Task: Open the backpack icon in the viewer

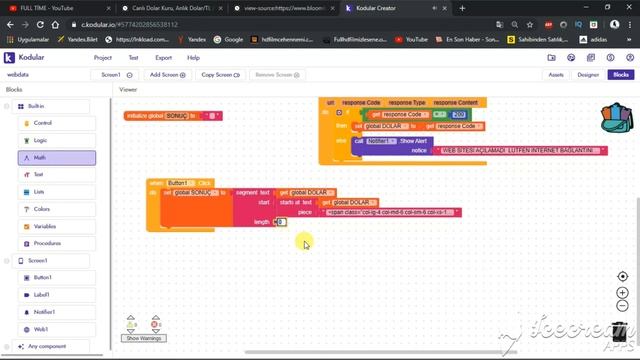Action: click(617, 119)
